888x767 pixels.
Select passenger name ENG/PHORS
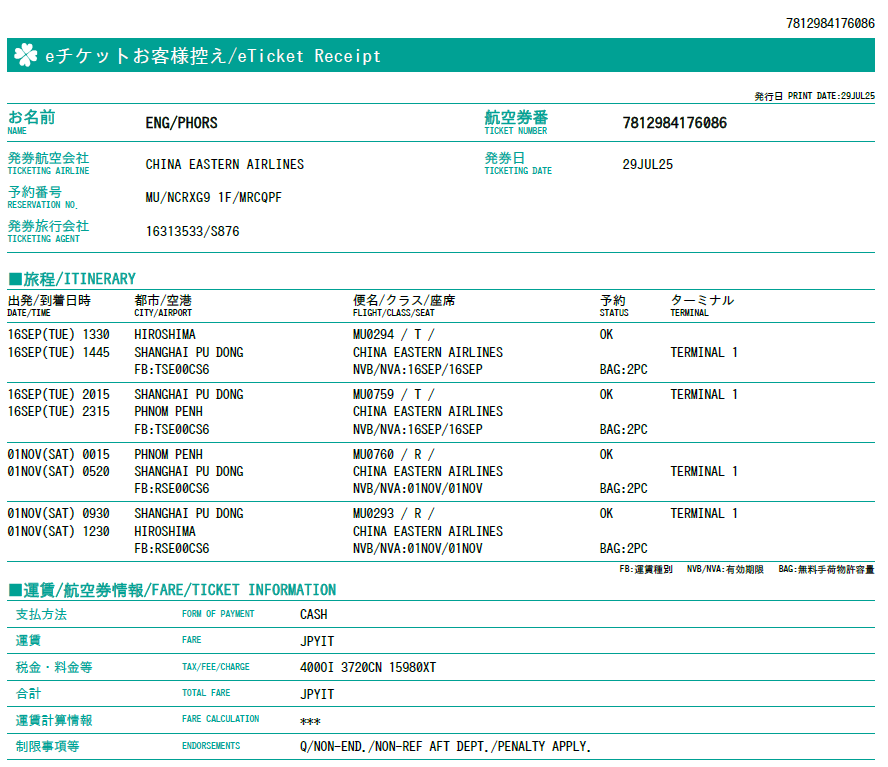point(181,123)
